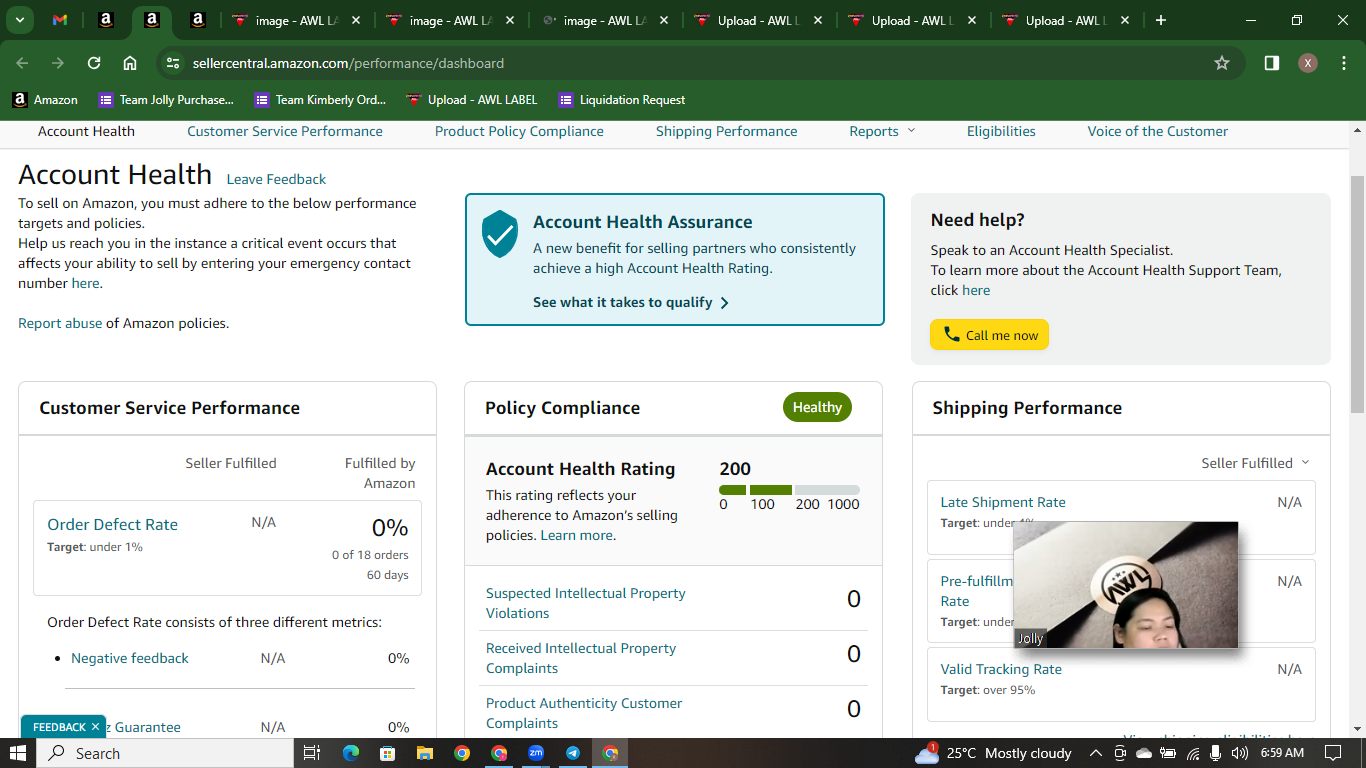This screenshot has height=768, width=1366.
Task: Open Received Intellectual Property Complaints link
Action: [x=581, y=658]
